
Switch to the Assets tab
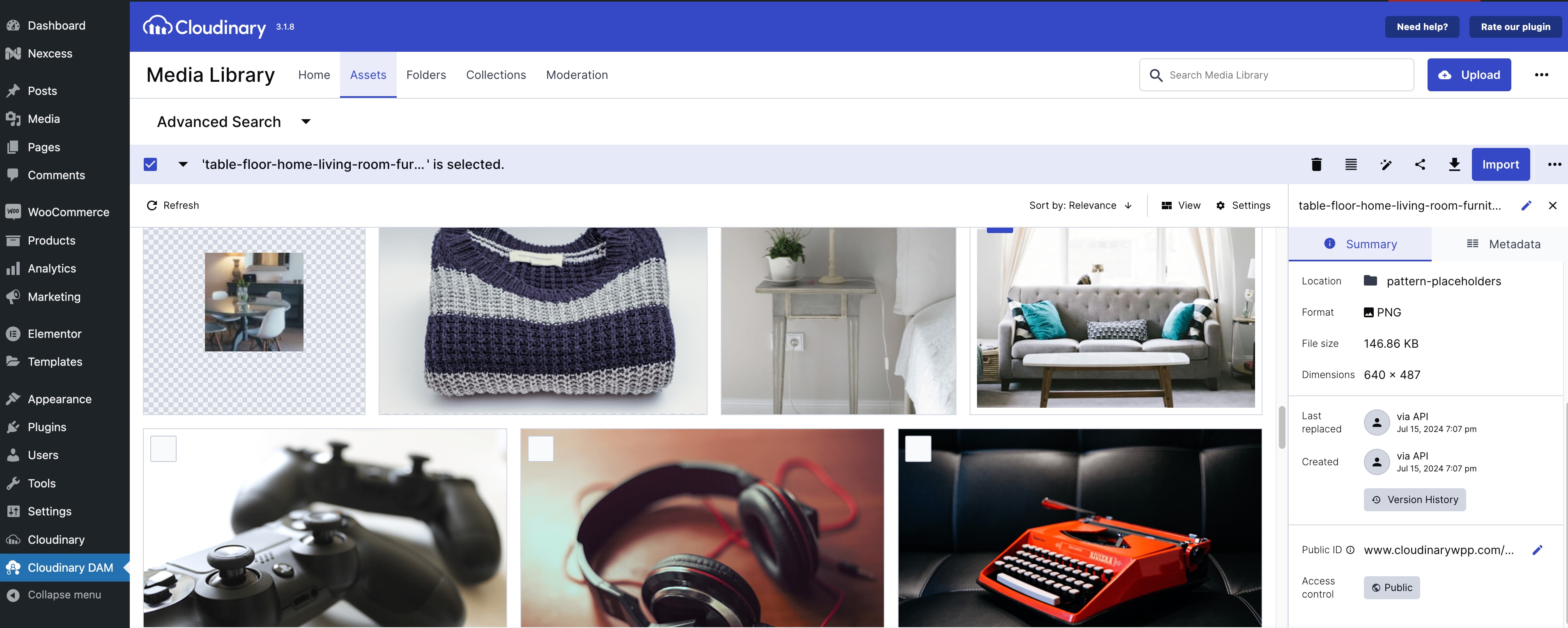pyautogui.click(x=368, y=75)
